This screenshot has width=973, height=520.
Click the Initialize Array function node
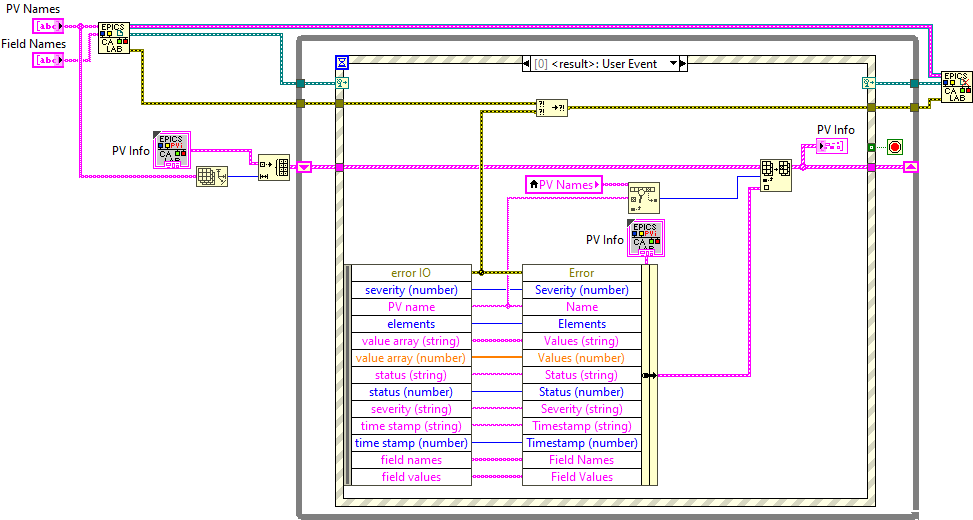(x=273, y=167)
